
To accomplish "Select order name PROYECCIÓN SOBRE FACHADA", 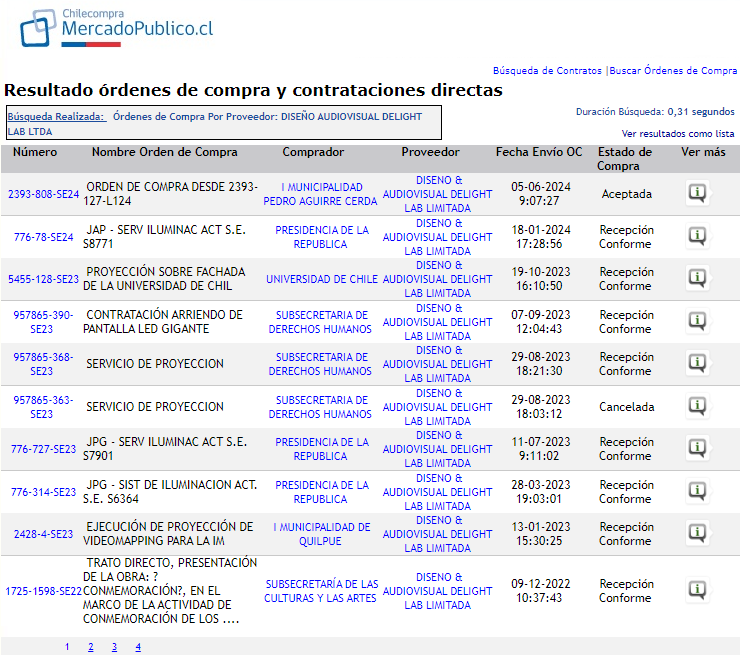I will coord(164,279).
